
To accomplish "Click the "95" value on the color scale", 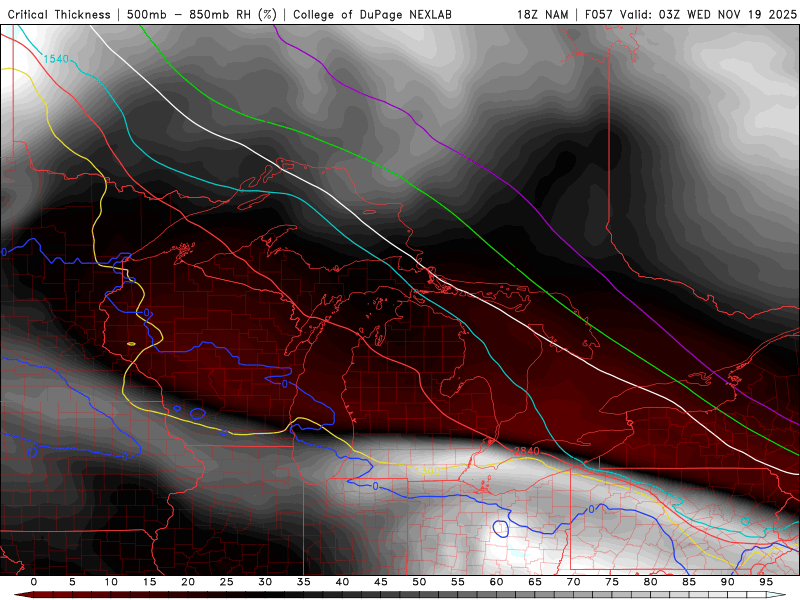I will [x=766, y=582].
